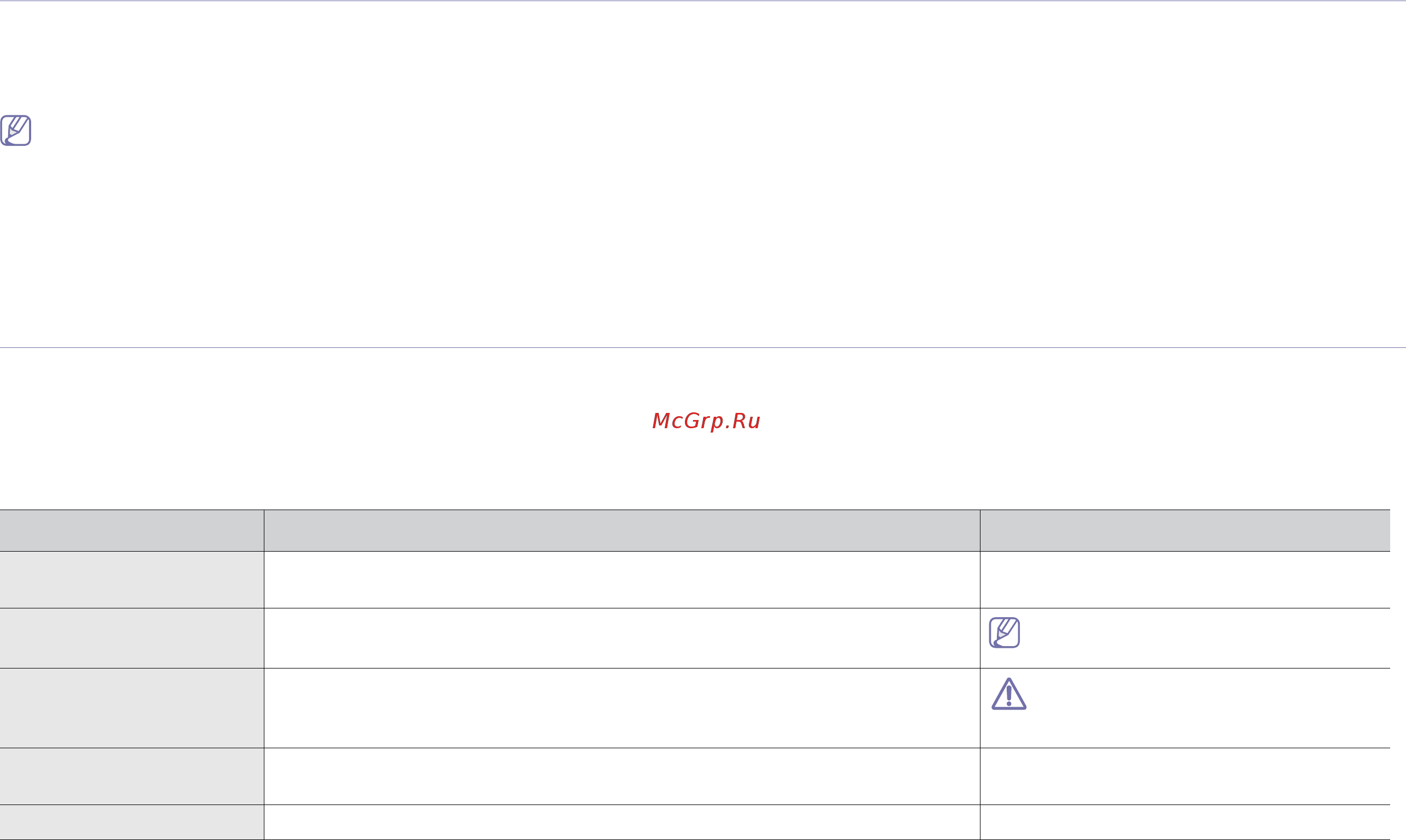Click the note pencil icon inside the table

1005,633
